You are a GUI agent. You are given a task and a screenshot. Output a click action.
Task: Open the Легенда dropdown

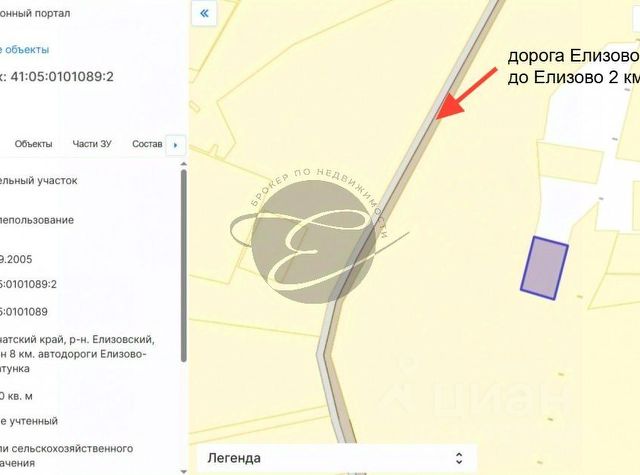point(337,458)
